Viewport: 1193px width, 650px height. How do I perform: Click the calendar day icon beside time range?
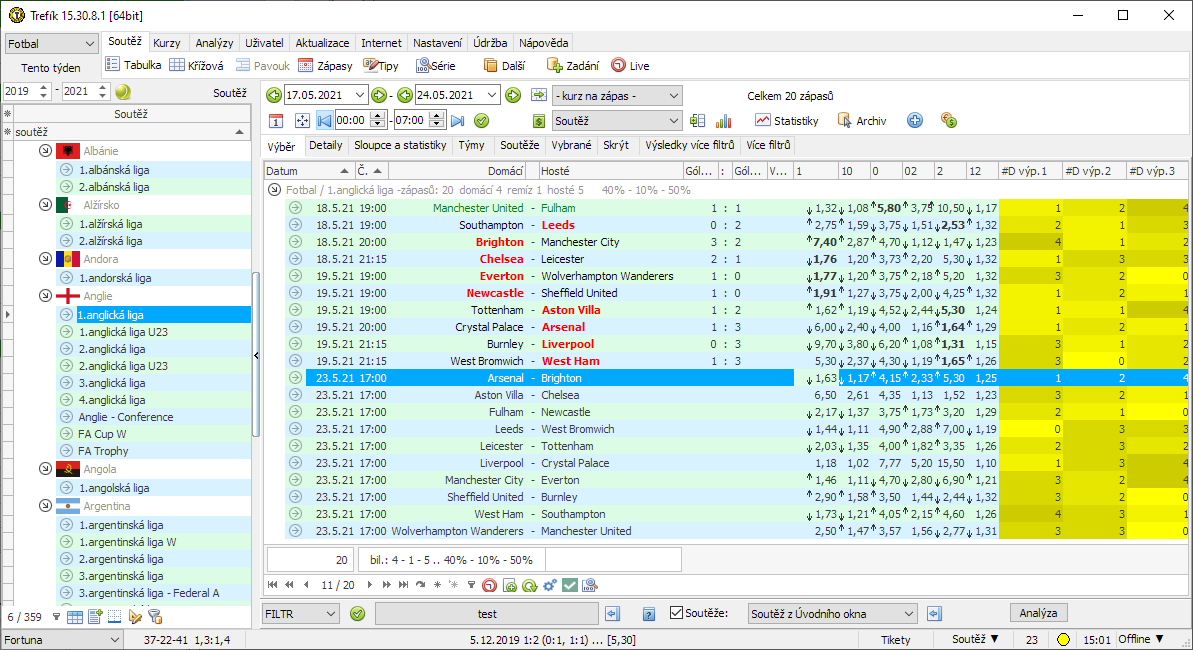[276, 121]
